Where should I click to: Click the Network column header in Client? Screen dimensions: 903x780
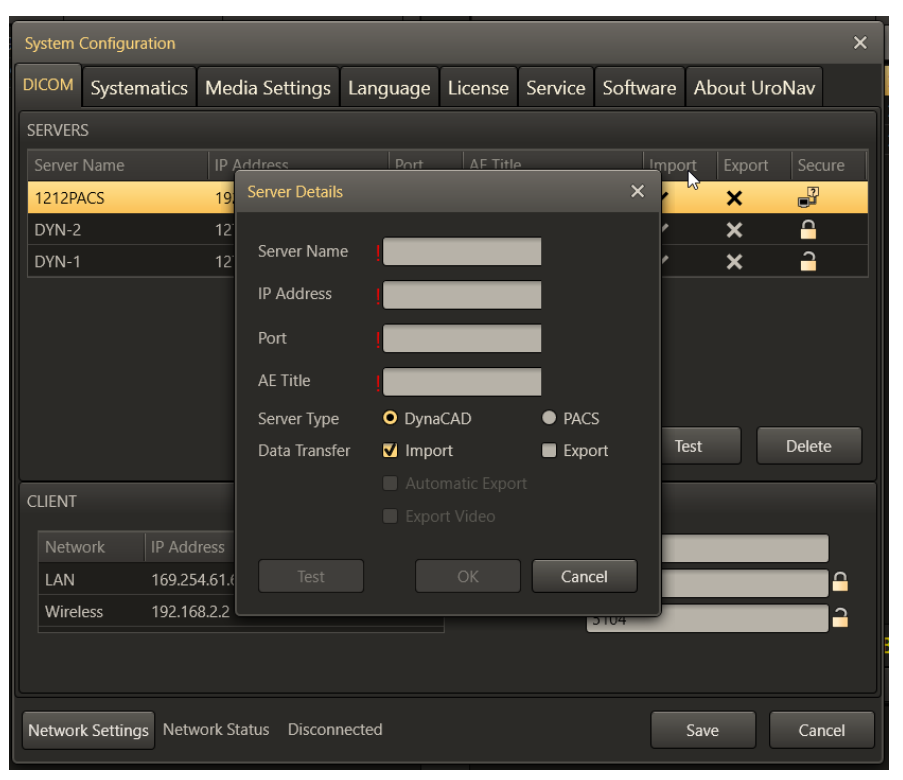click(x=91, y=547)
